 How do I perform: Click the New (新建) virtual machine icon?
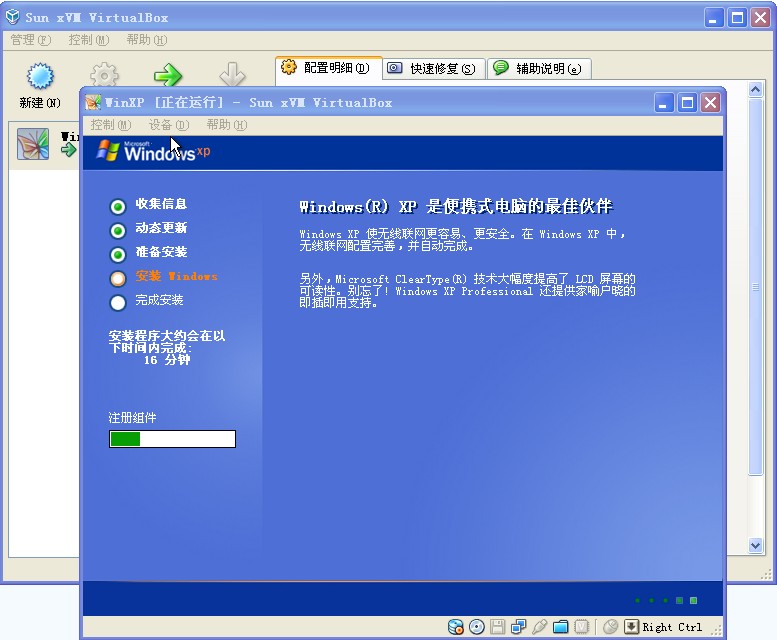coord(40,76)
